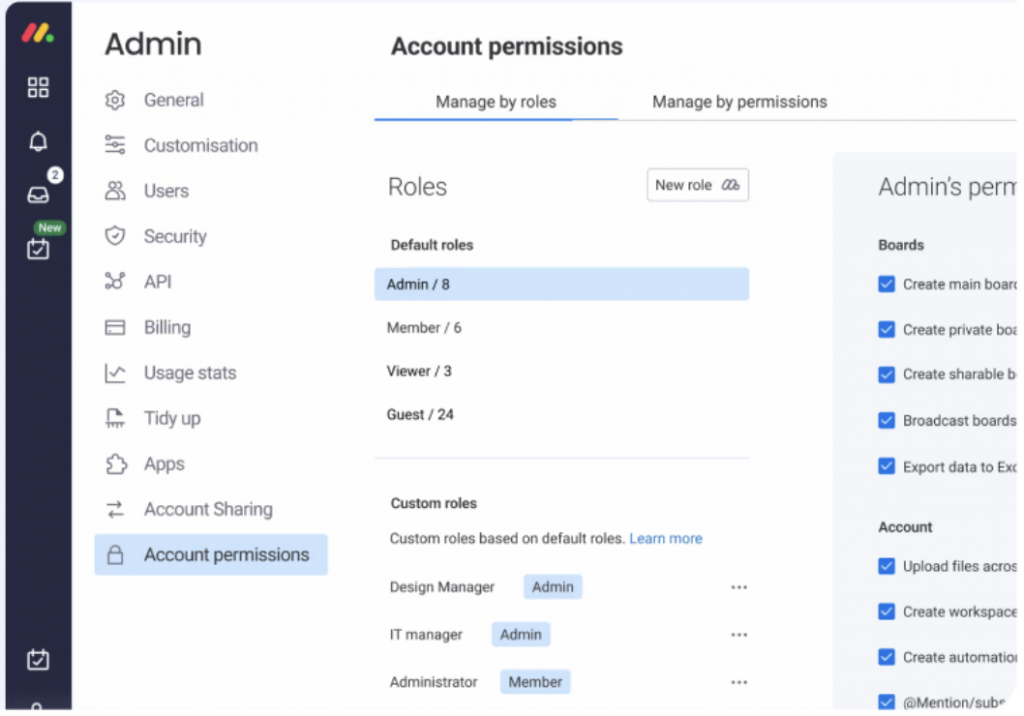
Task: Open the notifications bell
Action: click(x=38, y=142)
